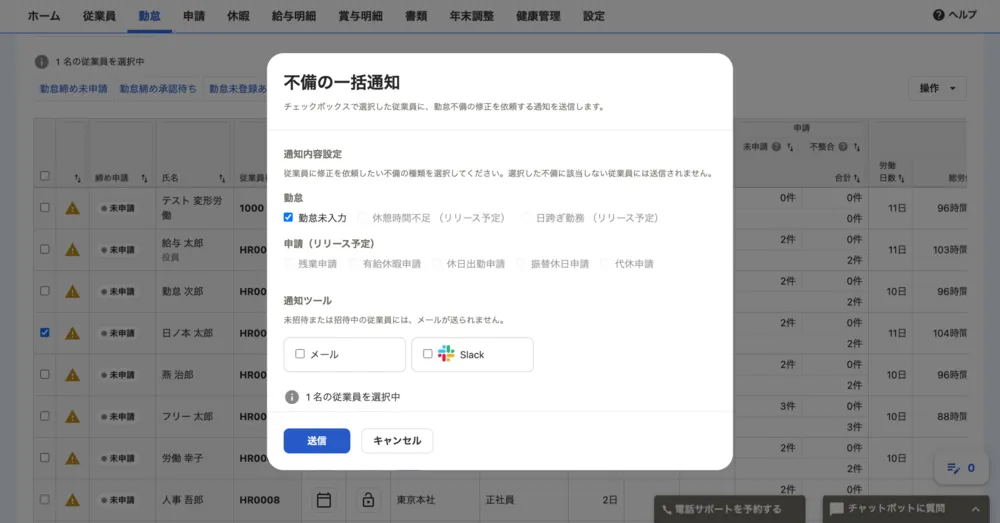Sort by the 合計 column arrows
The height and width of the screenshot is (523, 1000).
(x=857, y=178)
